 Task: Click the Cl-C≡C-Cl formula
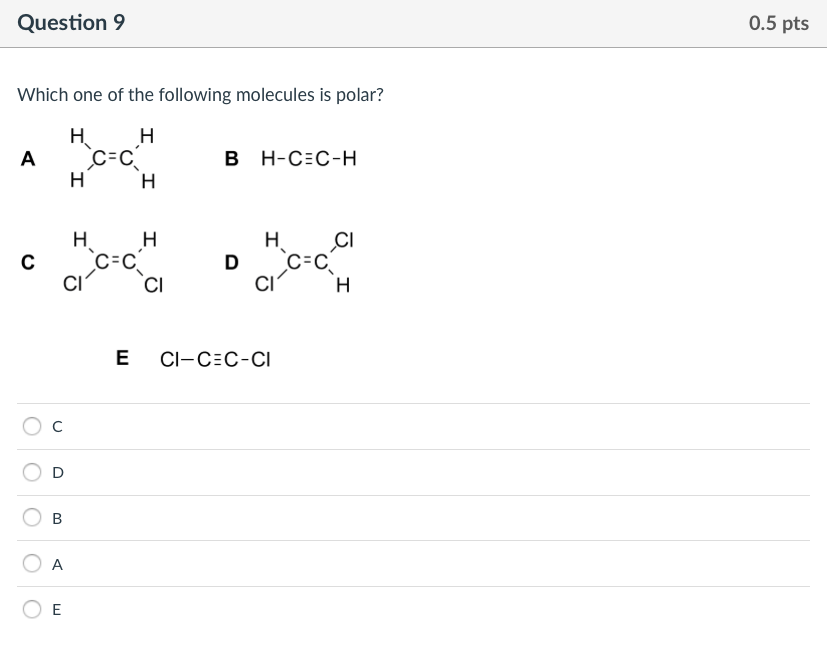215,358
